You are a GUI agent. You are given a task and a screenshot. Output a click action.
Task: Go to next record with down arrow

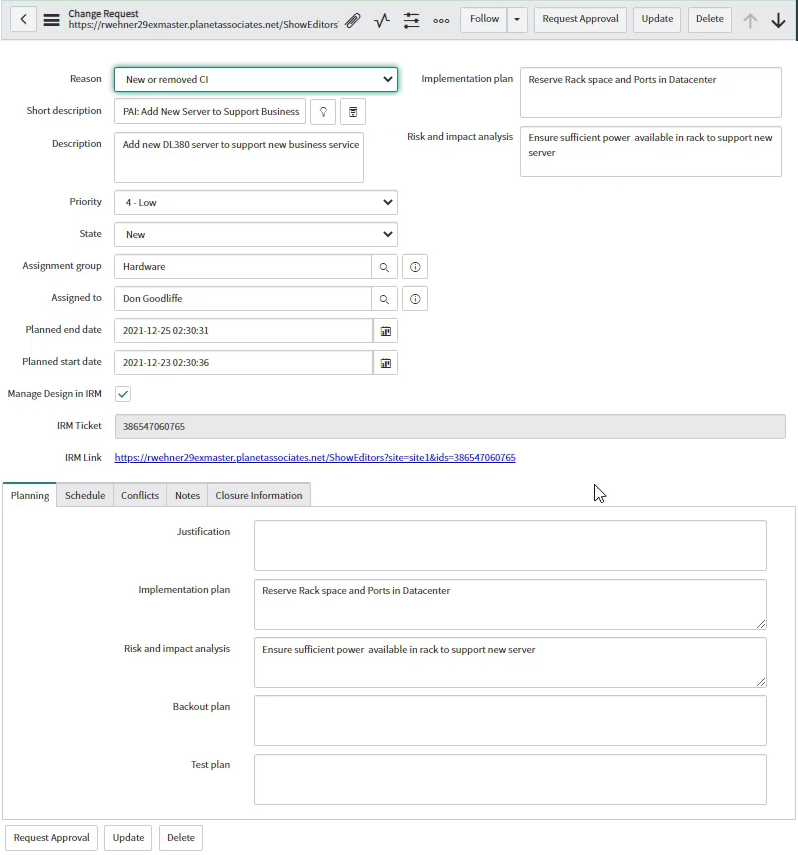click(778, 20)
